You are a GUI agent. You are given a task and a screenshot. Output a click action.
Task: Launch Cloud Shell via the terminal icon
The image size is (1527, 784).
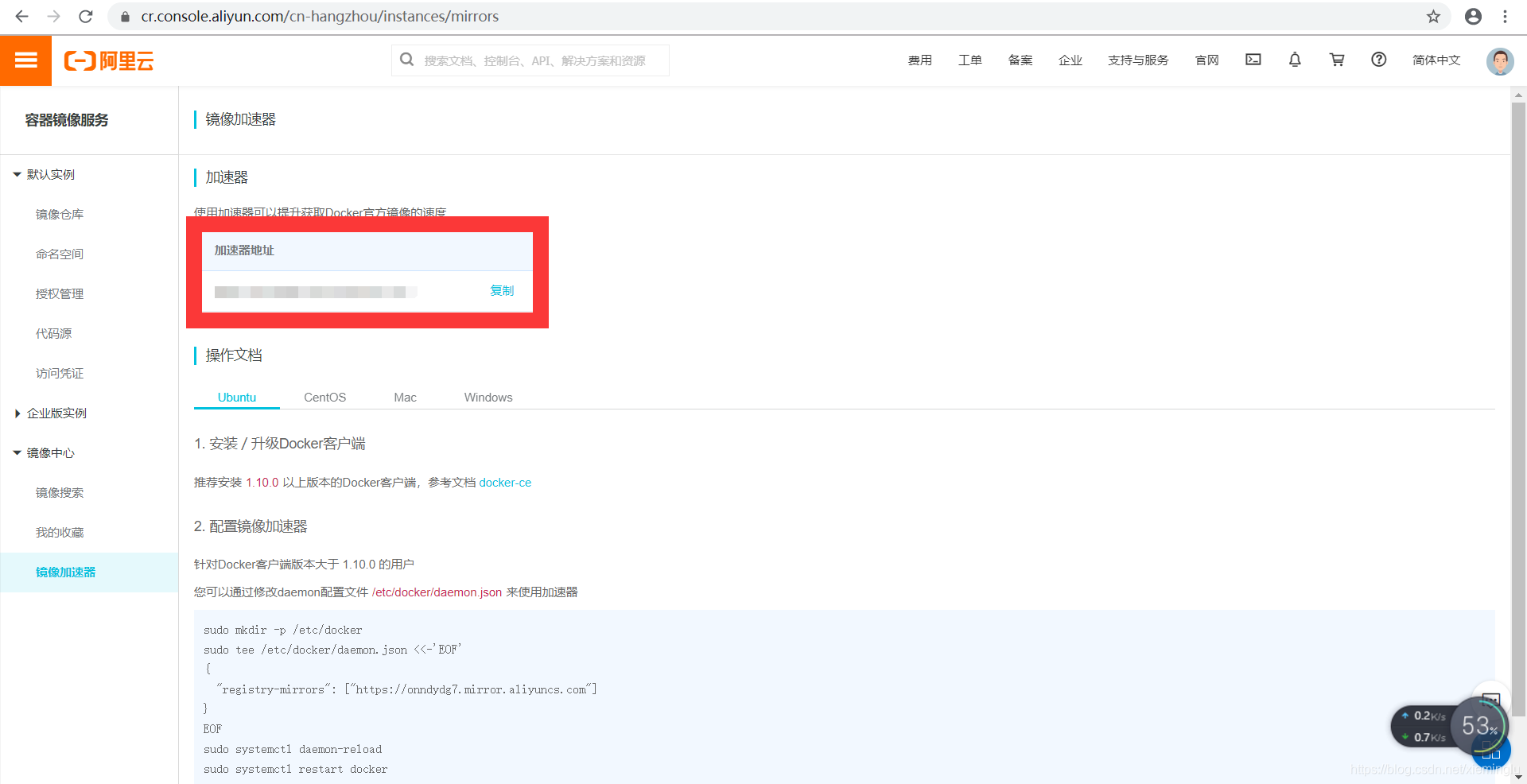[x=1253, y=59]
